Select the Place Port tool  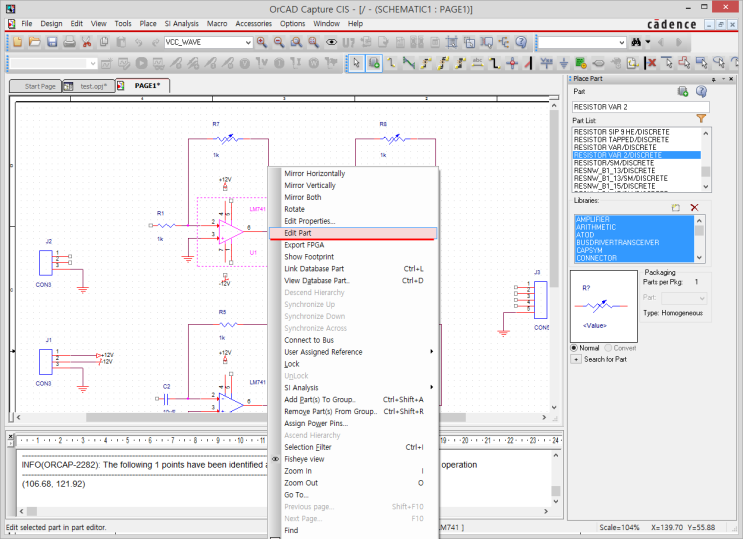coord(598,63)
